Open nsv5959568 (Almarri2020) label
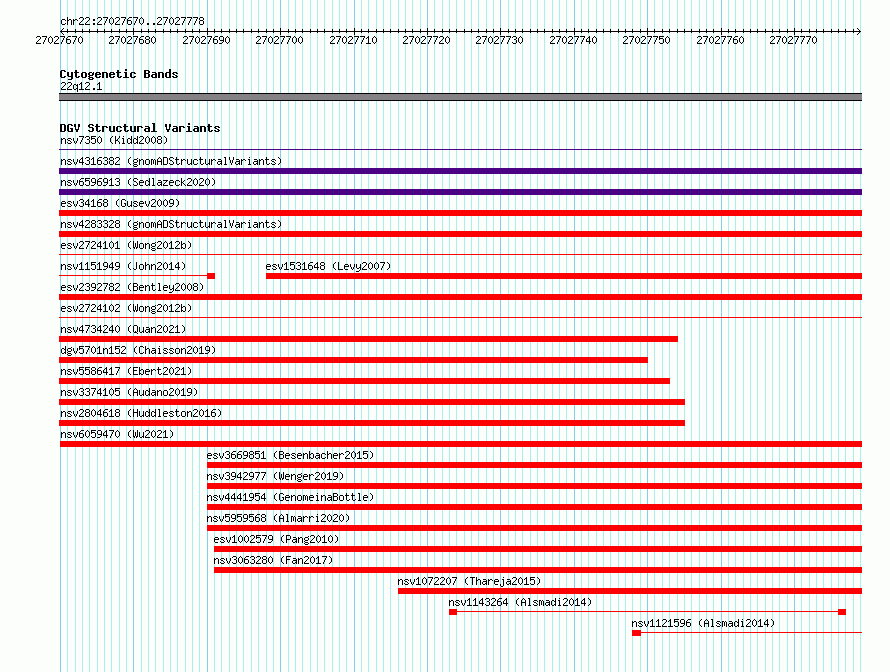Screen dimensions: 890x672 278,518
